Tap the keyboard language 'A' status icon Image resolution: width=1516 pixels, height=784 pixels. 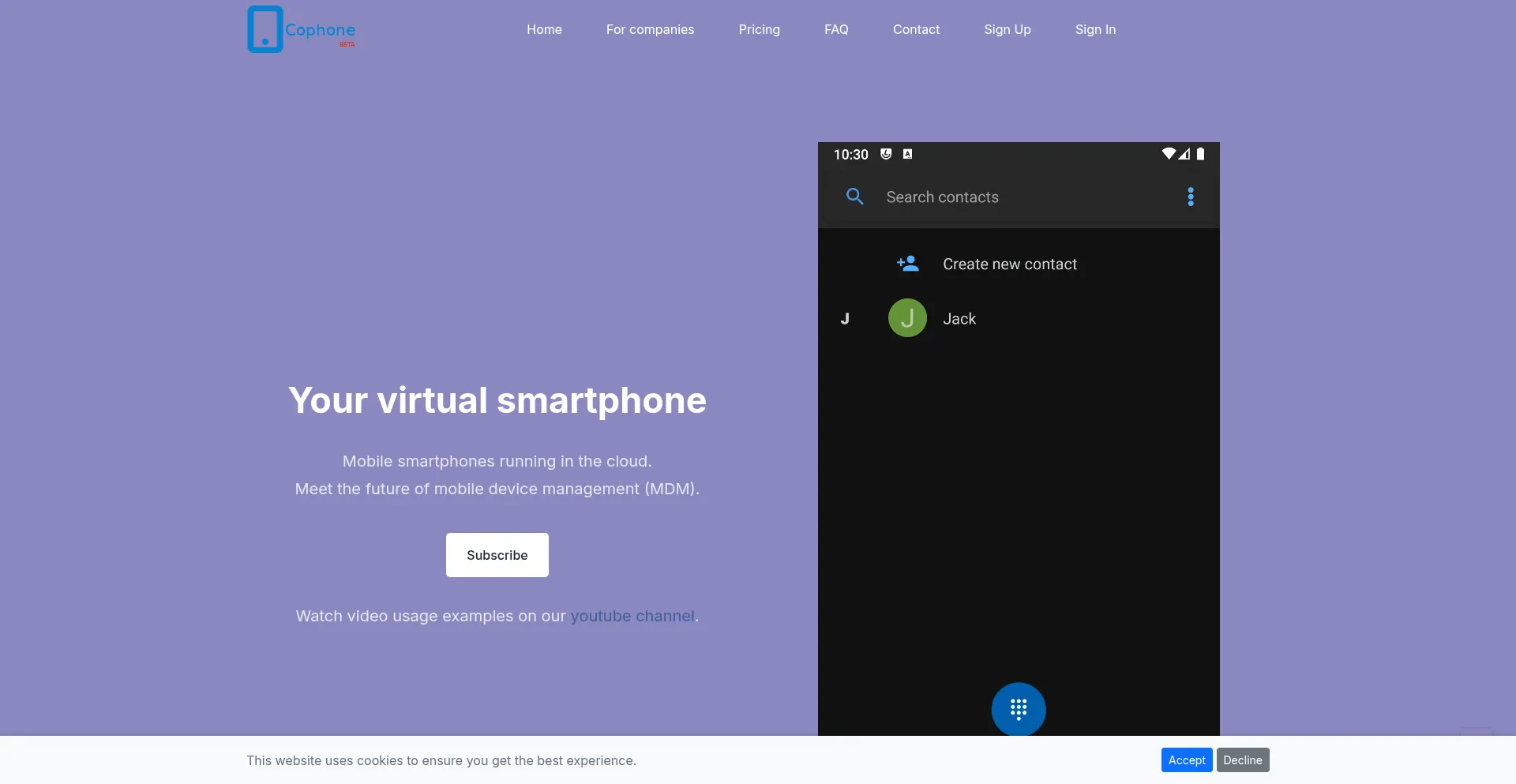coord(907,154)
